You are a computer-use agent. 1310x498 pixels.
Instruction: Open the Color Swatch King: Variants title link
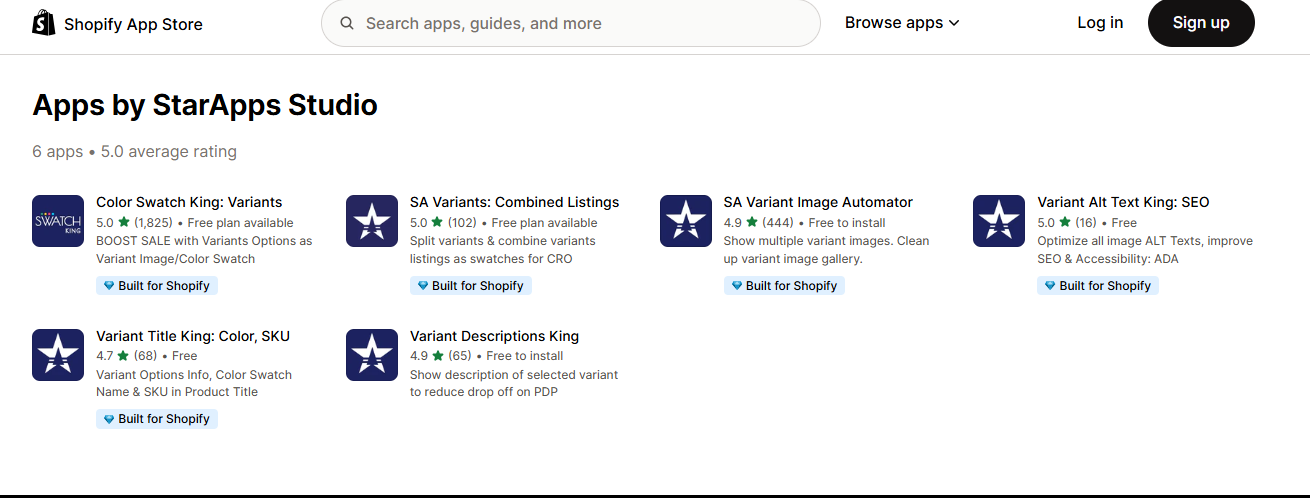[189, 202]
